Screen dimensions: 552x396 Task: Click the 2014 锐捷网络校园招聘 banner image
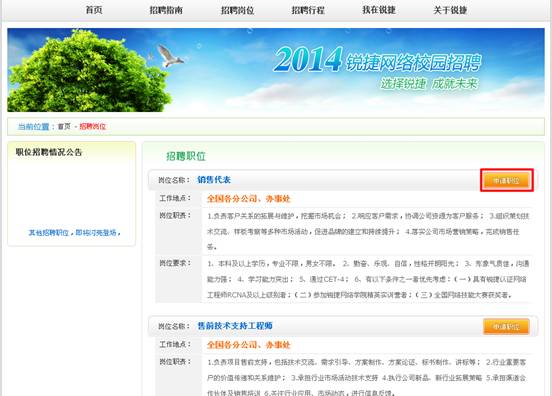pos(276,70)
